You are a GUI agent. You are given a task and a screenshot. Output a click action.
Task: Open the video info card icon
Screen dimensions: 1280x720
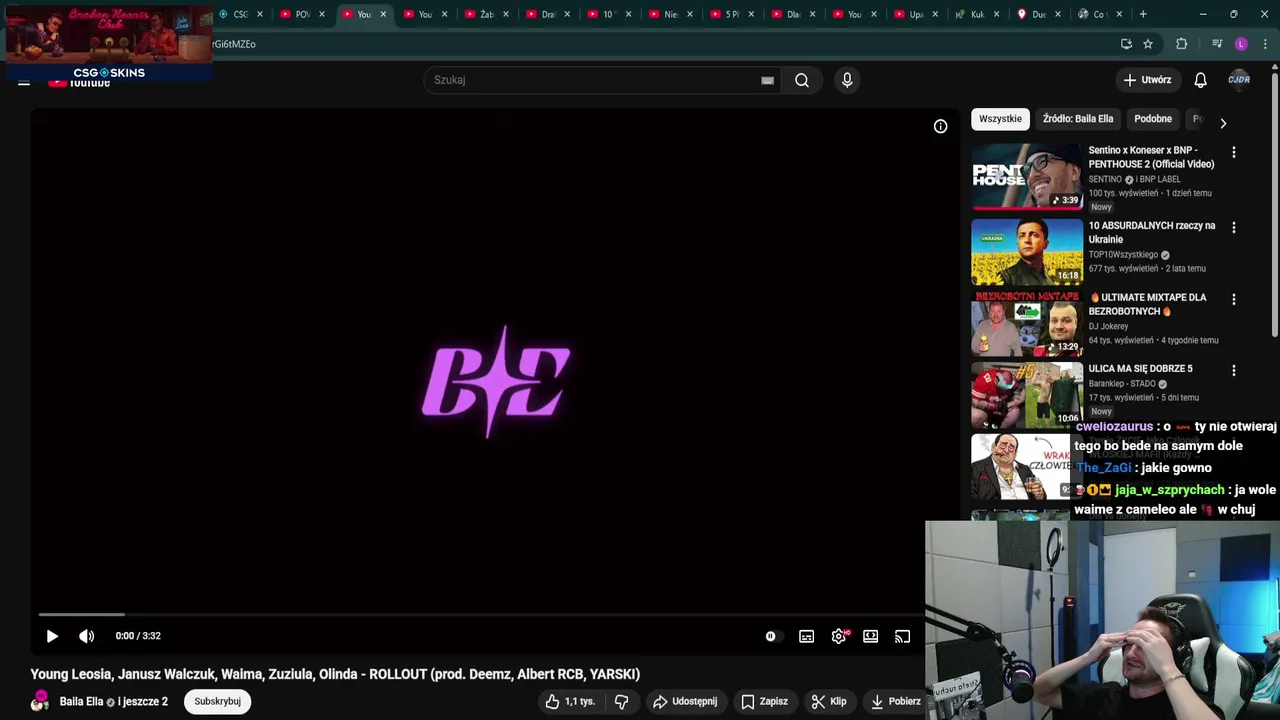[x=940, y=126]
